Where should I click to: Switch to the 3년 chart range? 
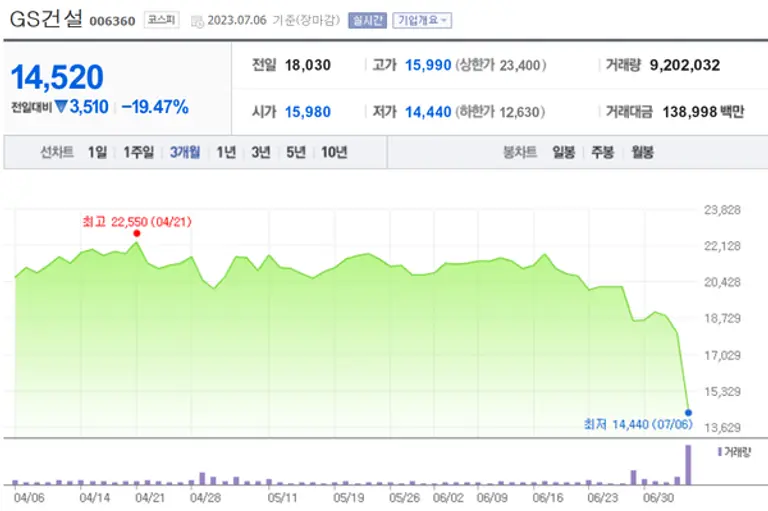[x=261, y=153]
